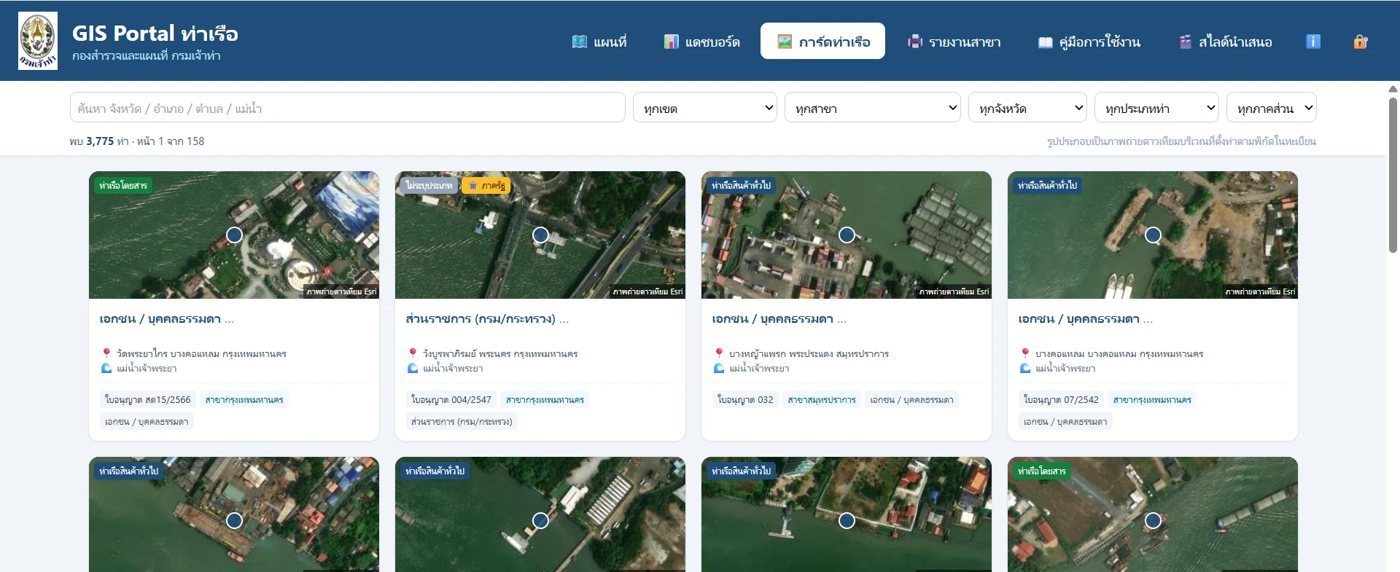Click the red location pin icon beside วัดพระยาไกร
This screenshot has height=572, width=1400.
[x=106, y=354]
